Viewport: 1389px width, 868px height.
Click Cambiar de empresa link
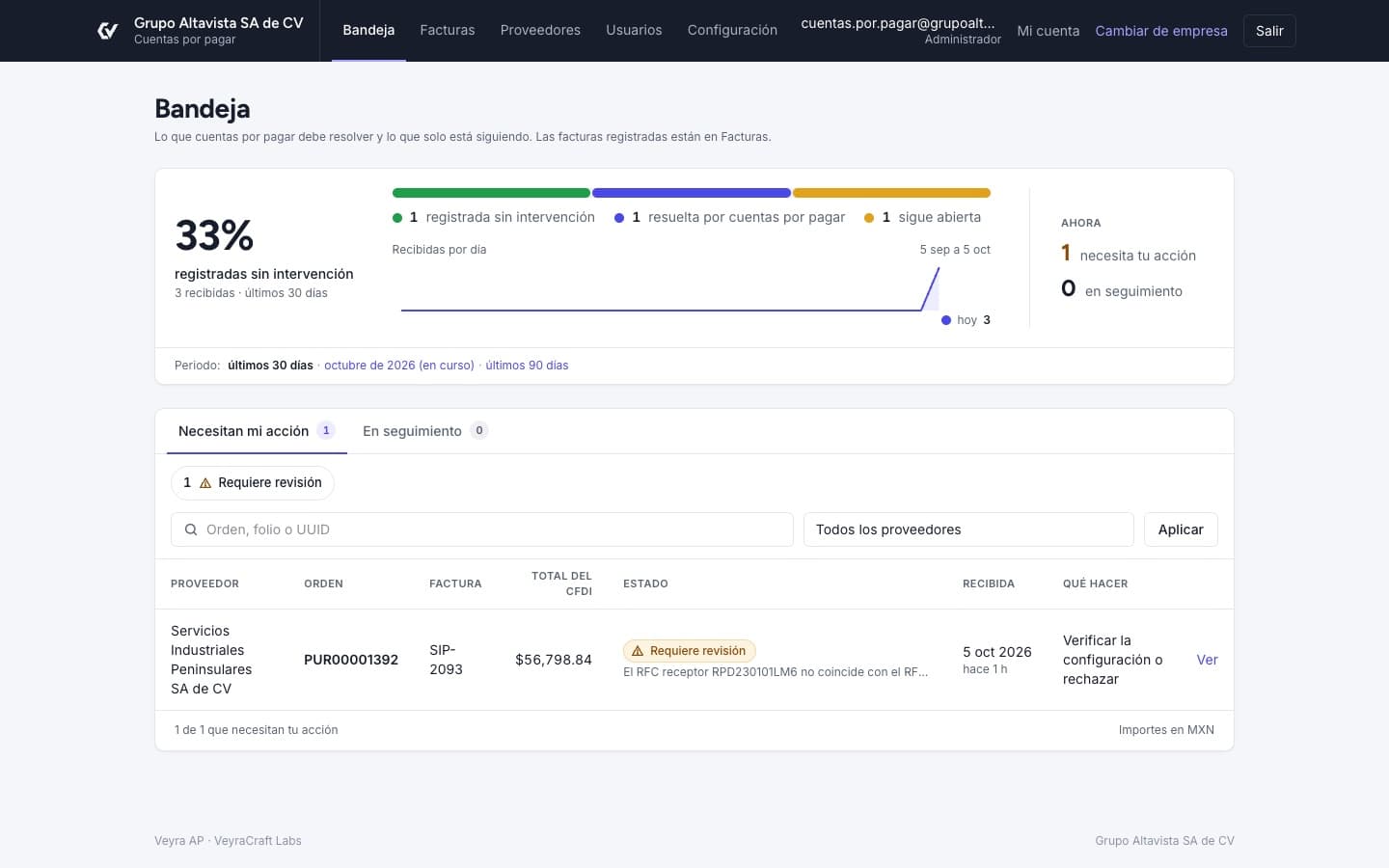pos(1161,31)
